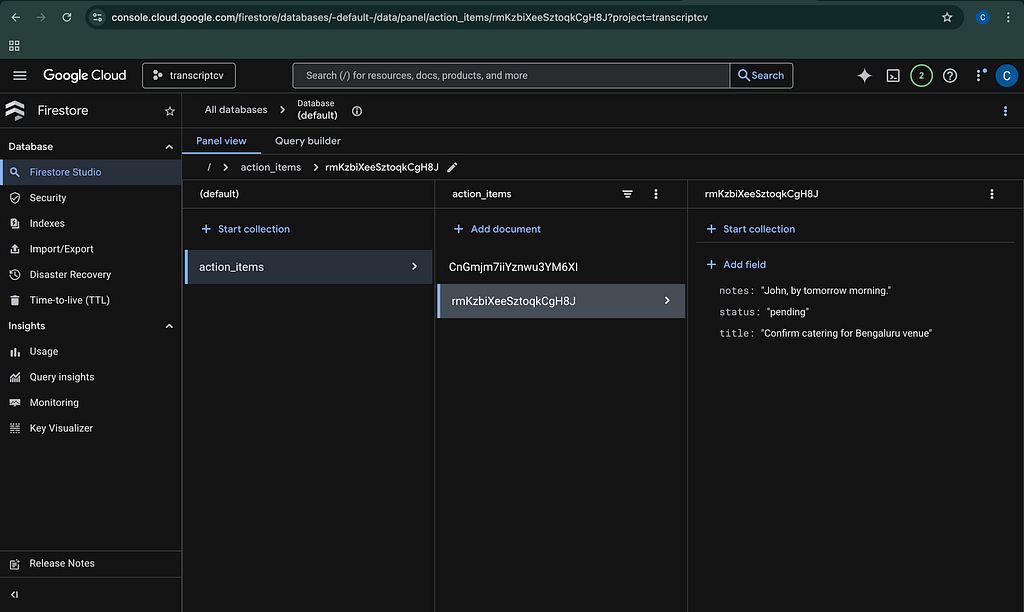Open Release Notes link
The width and height of the screenshot is (1024, 612).
[x=91, y=564]
